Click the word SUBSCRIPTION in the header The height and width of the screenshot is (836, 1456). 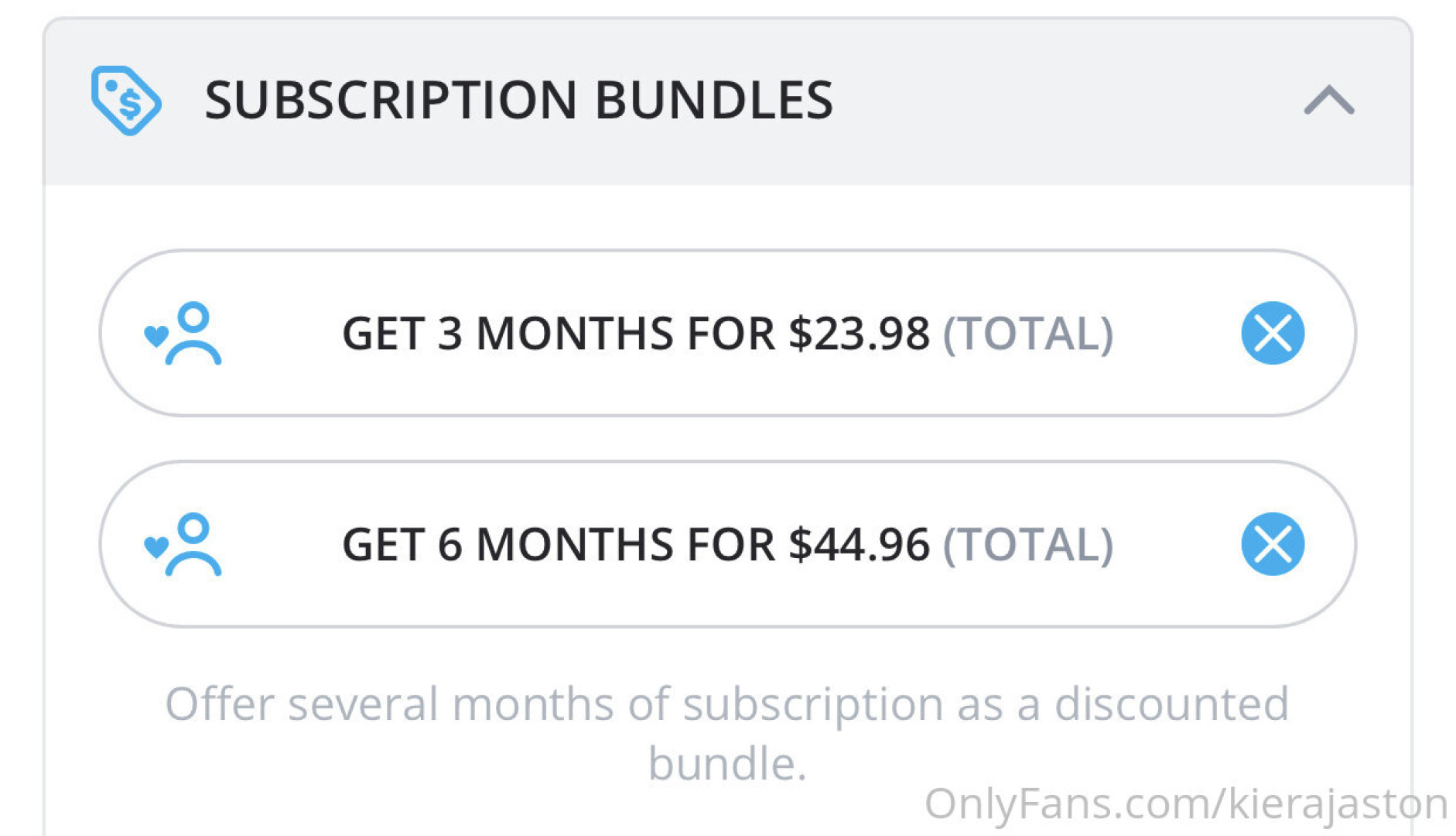391,101
